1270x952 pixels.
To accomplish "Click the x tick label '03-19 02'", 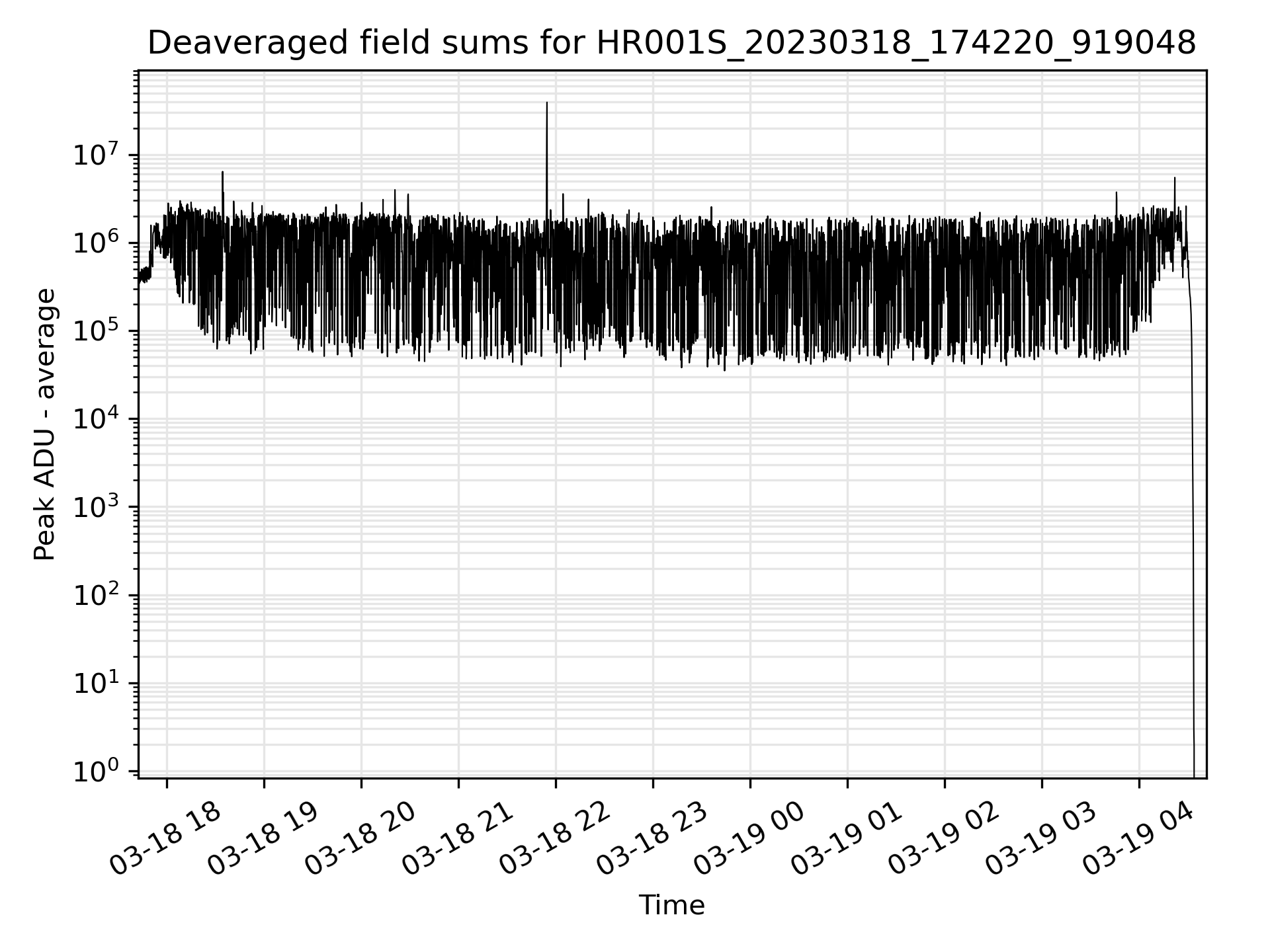I will pos(943,840).
